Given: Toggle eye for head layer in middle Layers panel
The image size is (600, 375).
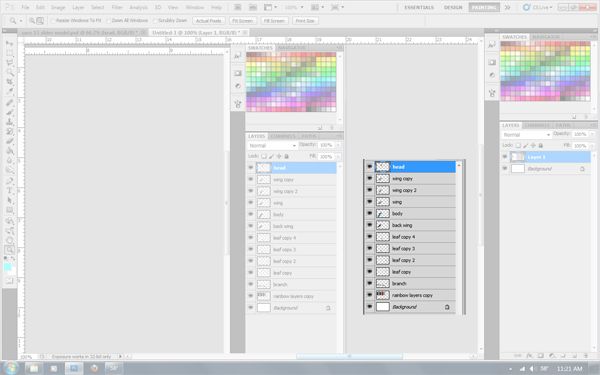Looking at the screenshot, I should tap(251, 168).
